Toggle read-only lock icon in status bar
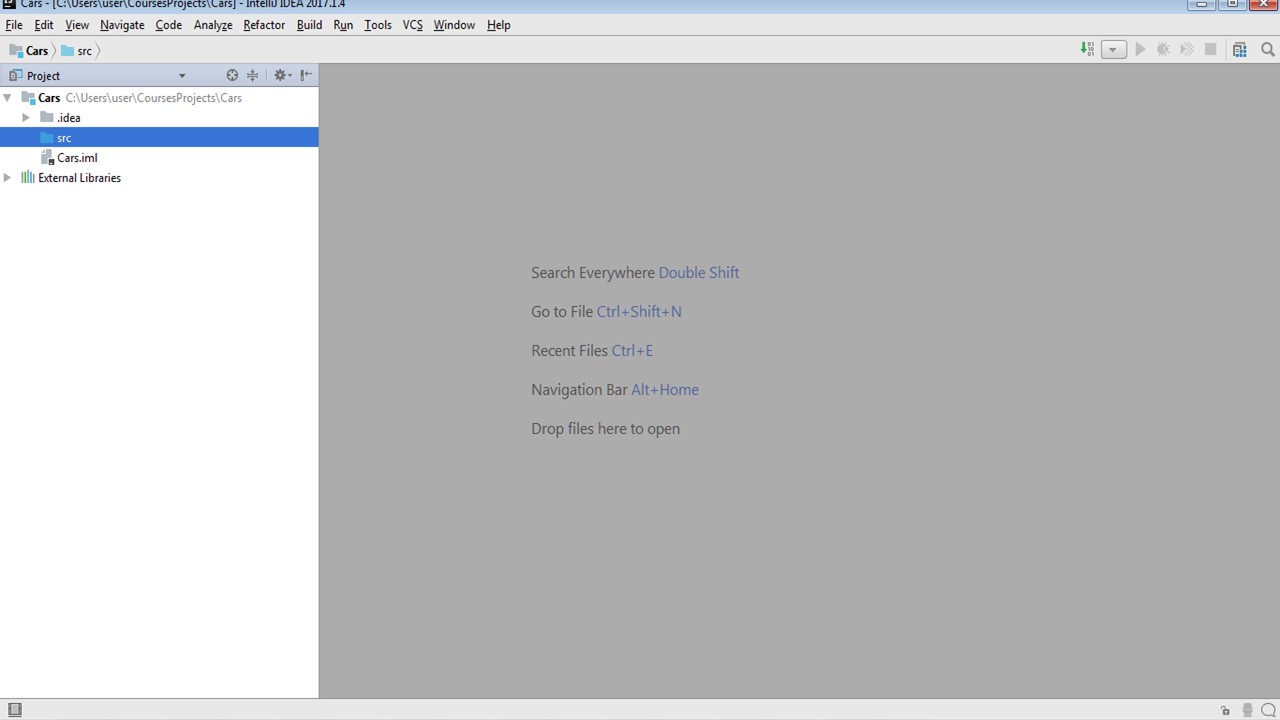 1225,711
